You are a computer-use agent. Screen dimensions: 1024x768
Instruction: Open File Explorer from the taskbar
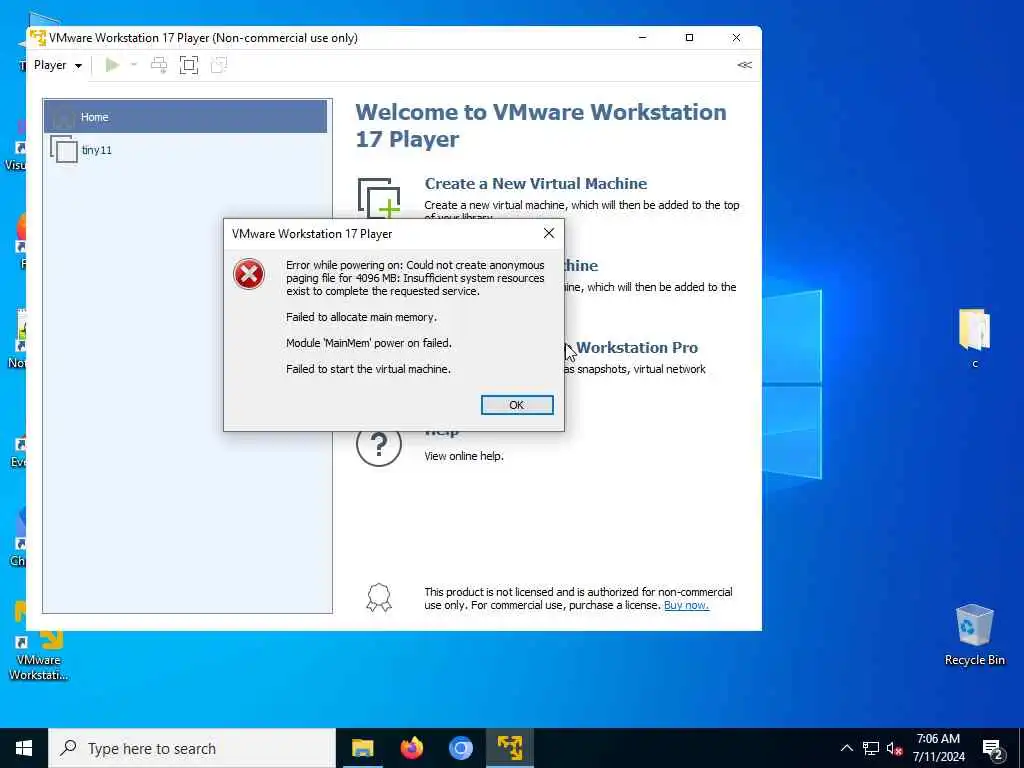(x=362, y=748)
